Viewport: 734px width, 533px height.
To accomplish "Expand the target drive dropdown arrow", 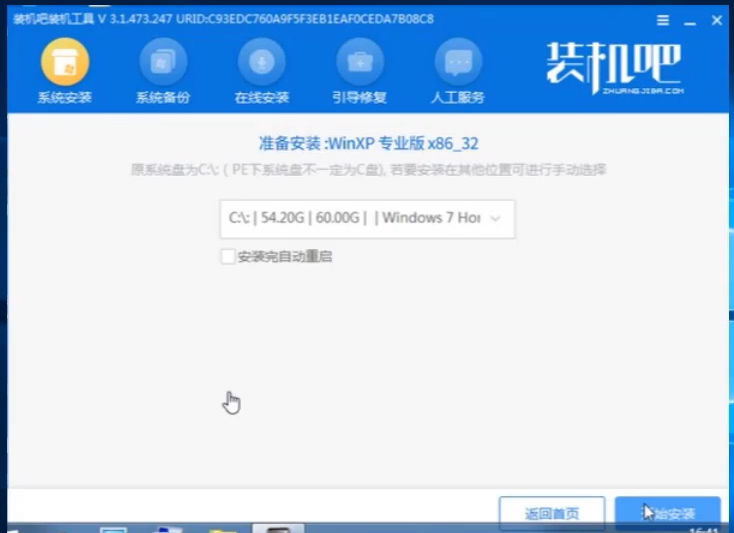I will pos(496,218).
